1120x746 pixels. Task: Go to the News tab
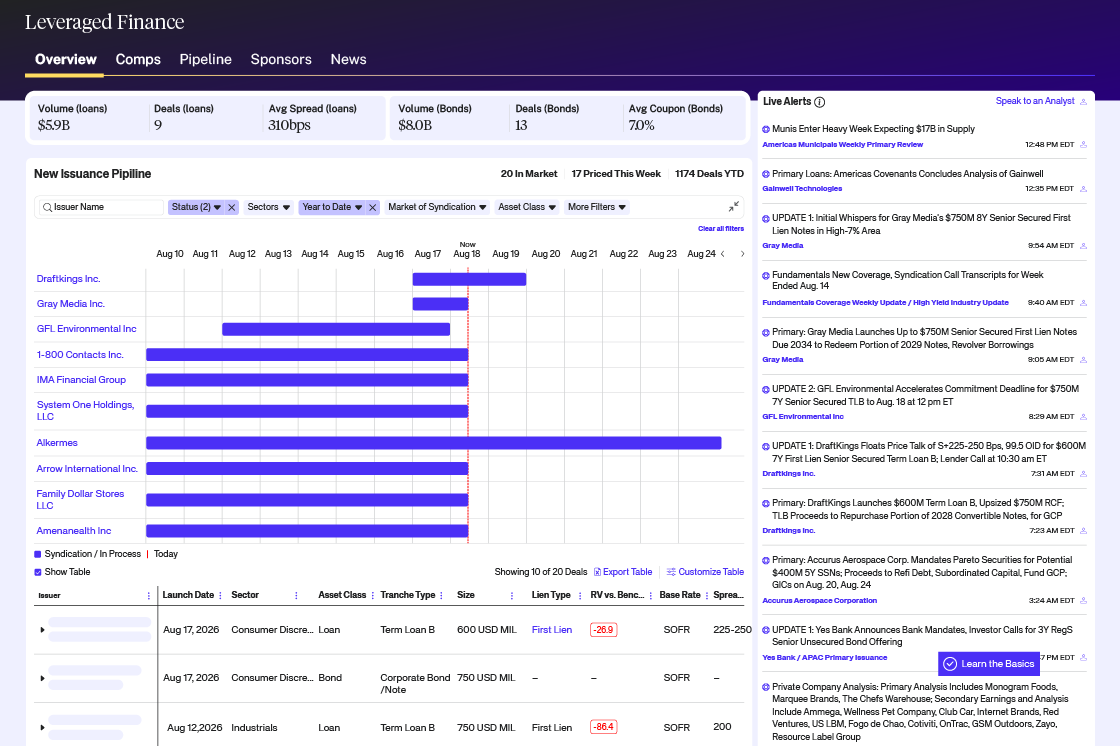click(x=348, y=59)
